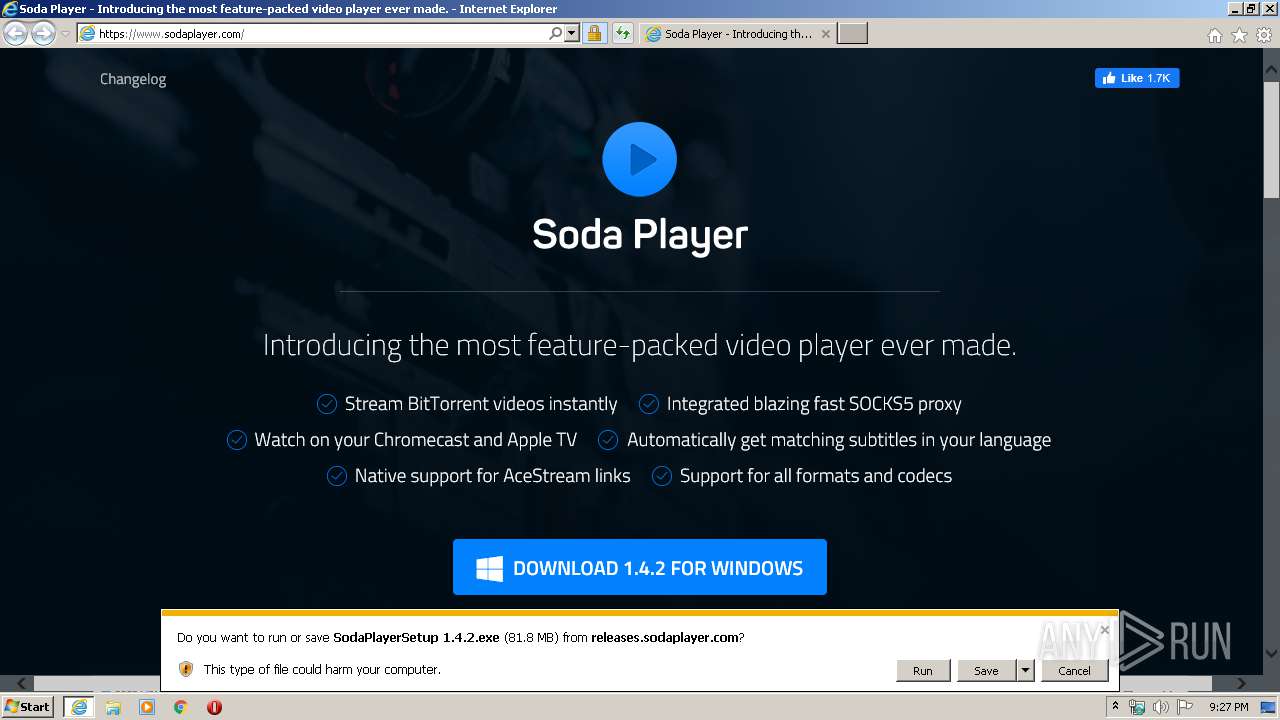Click the search magnifier in address bar
The image size is (1280, 720).
click(x=556, y=33)
